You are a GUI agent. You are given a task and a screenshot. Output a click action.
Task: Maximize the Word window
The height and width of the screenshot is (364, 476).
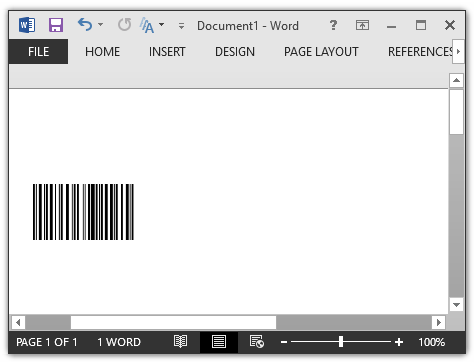coord(421,25)
